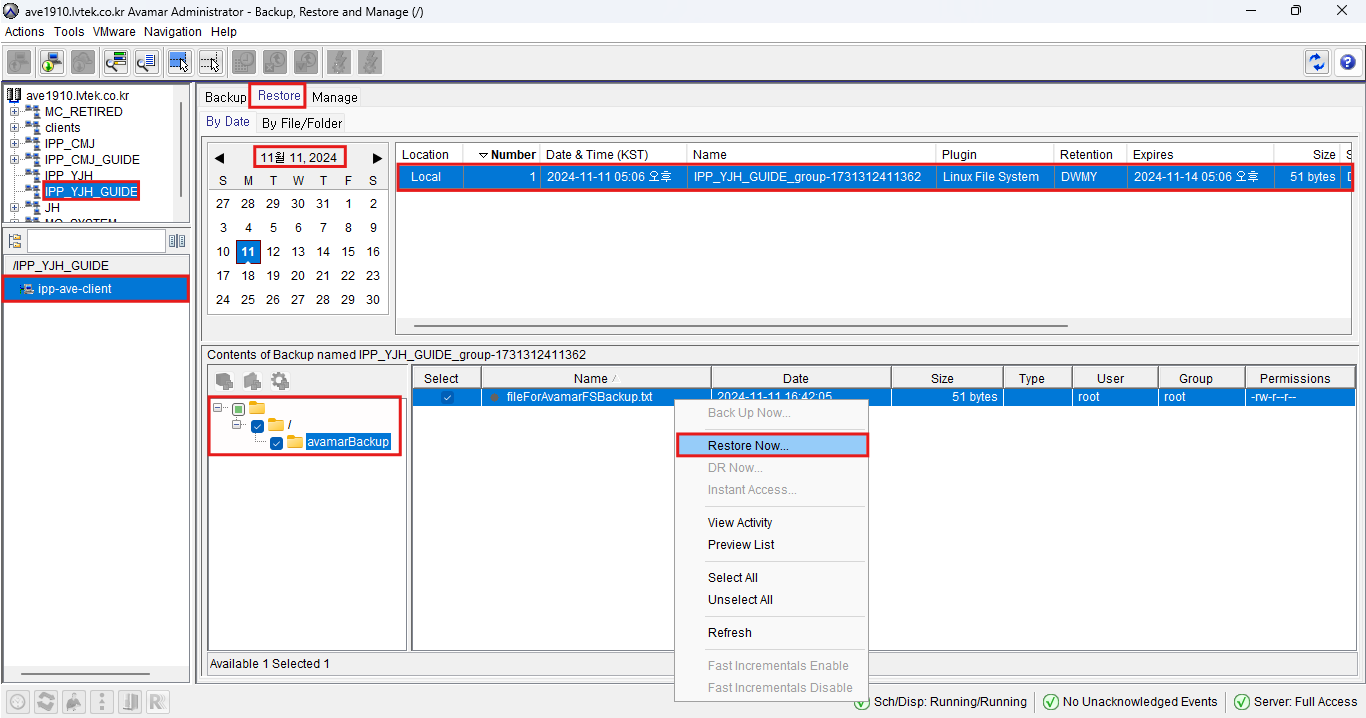Click the clock-with-checkbox toolbar icon
The image size is (1366, 718).
(305, 62)
